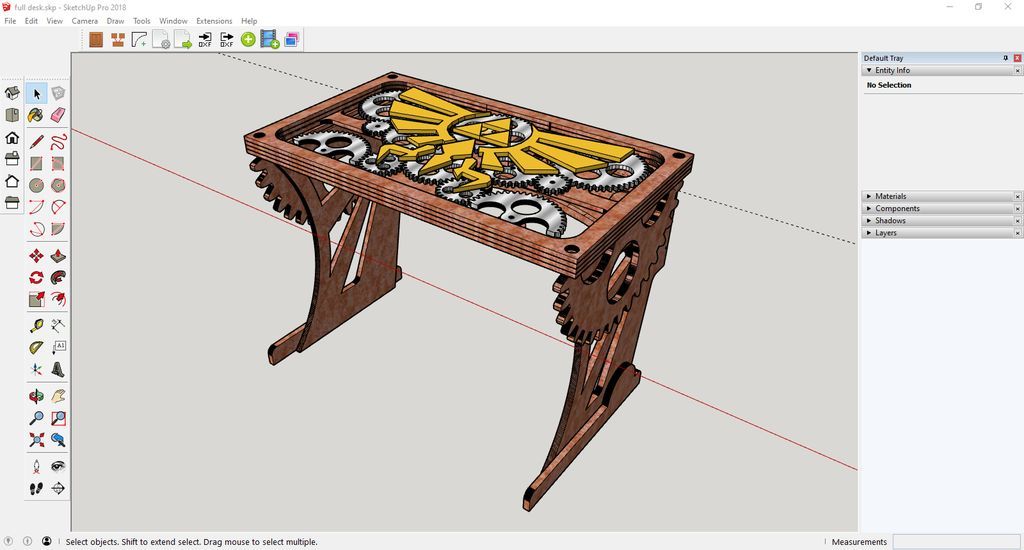Click the user sign-in status icon
This screenshot has width=1024, height=550.
click(46, 541)
